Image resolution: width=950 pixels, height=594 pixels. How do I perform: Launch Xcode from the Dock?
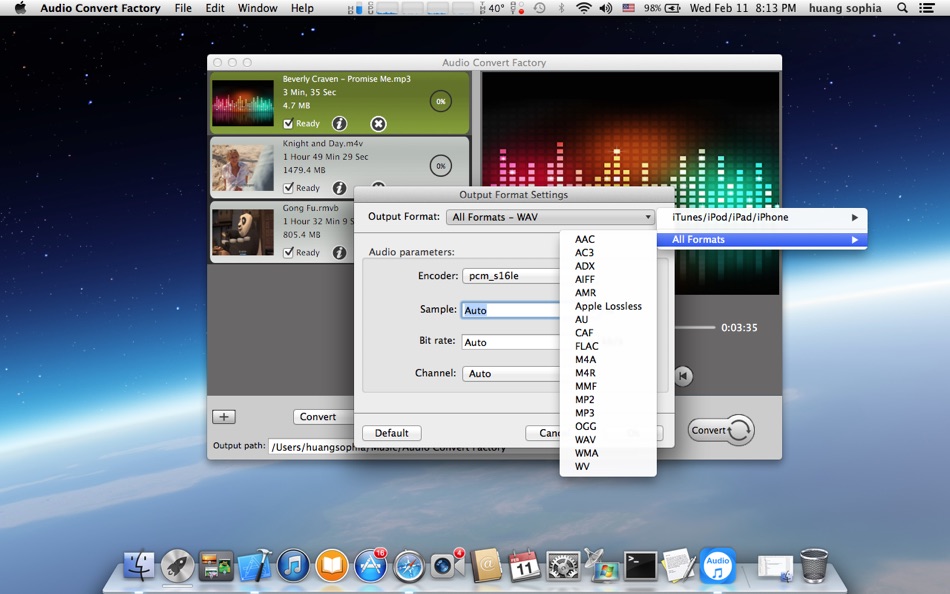[254, 566]
